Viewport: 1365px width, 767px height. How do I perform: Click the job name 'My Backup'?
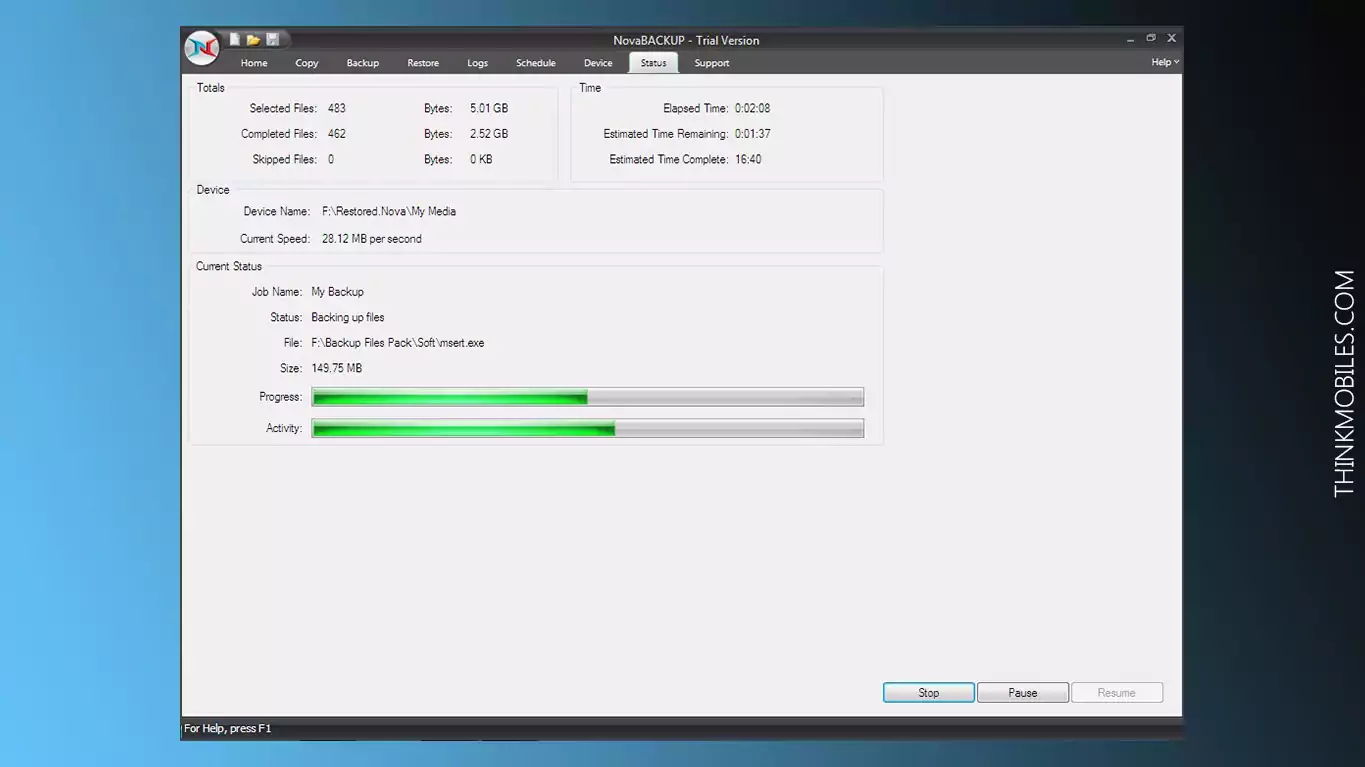click(x=338, y=292)
